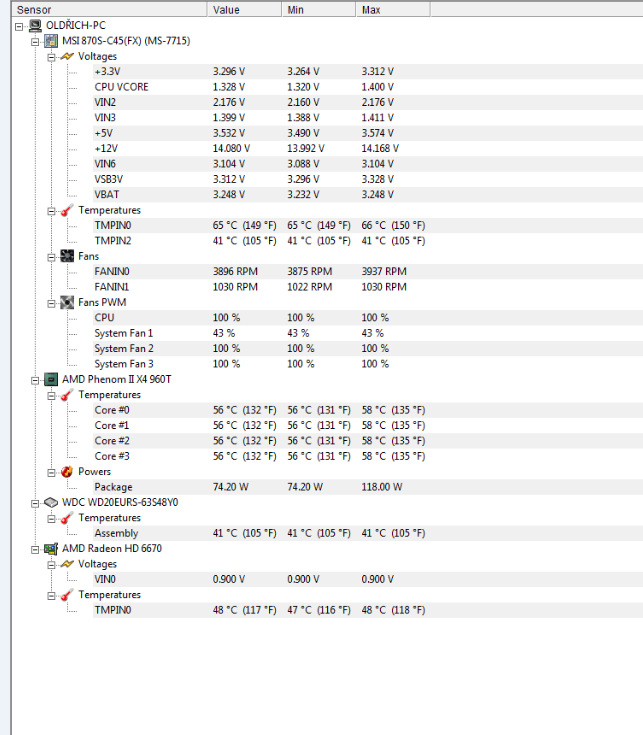This screenshot has width=643, height=735.
Task: Click the 1.400 V max cell
Action: pyautogui.click(x=377, y=87)
